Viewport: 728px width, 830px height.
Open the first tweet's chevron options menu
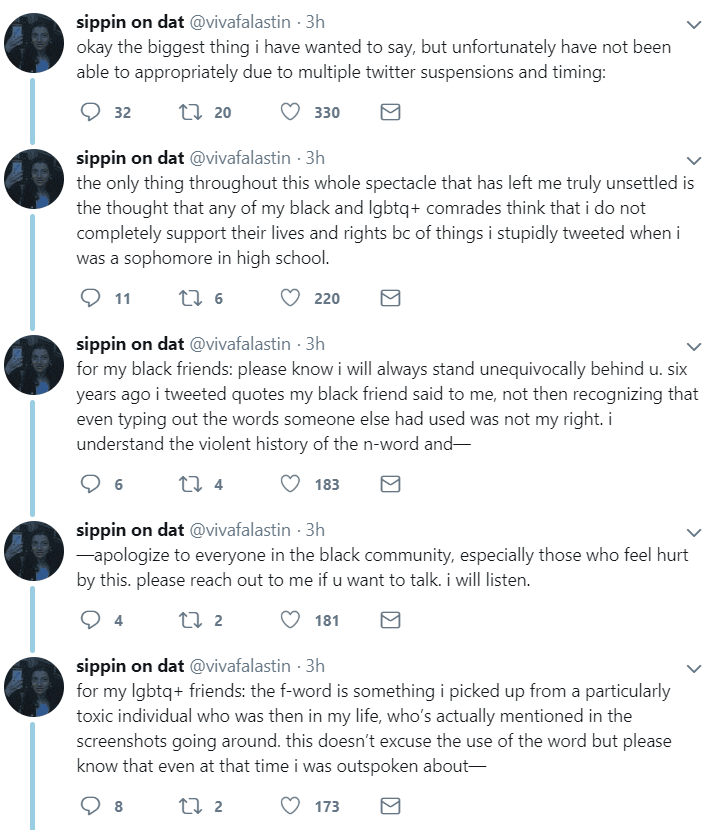tap(694, 25)
